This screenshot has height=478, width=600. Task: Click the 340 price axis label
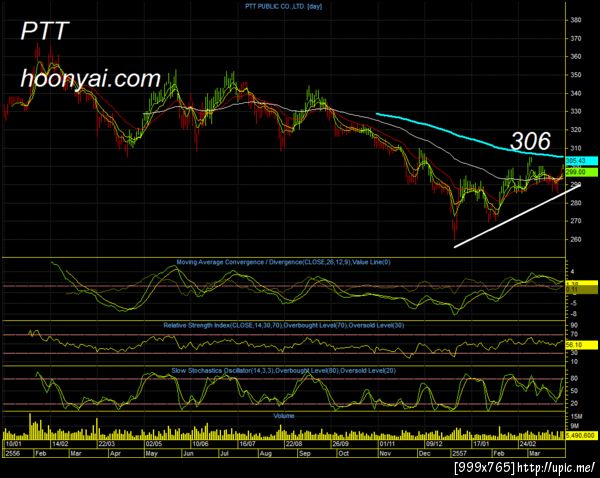click(x=576, y=93)
